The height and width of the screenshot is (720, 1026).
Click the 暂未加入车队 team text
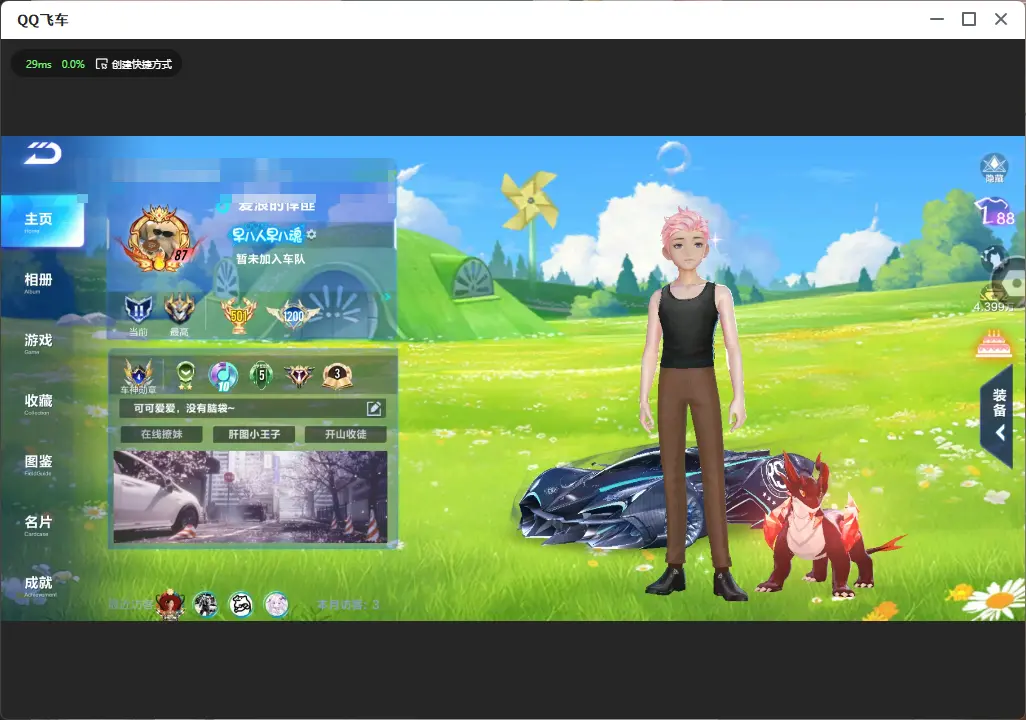click(x=270, y=259)
